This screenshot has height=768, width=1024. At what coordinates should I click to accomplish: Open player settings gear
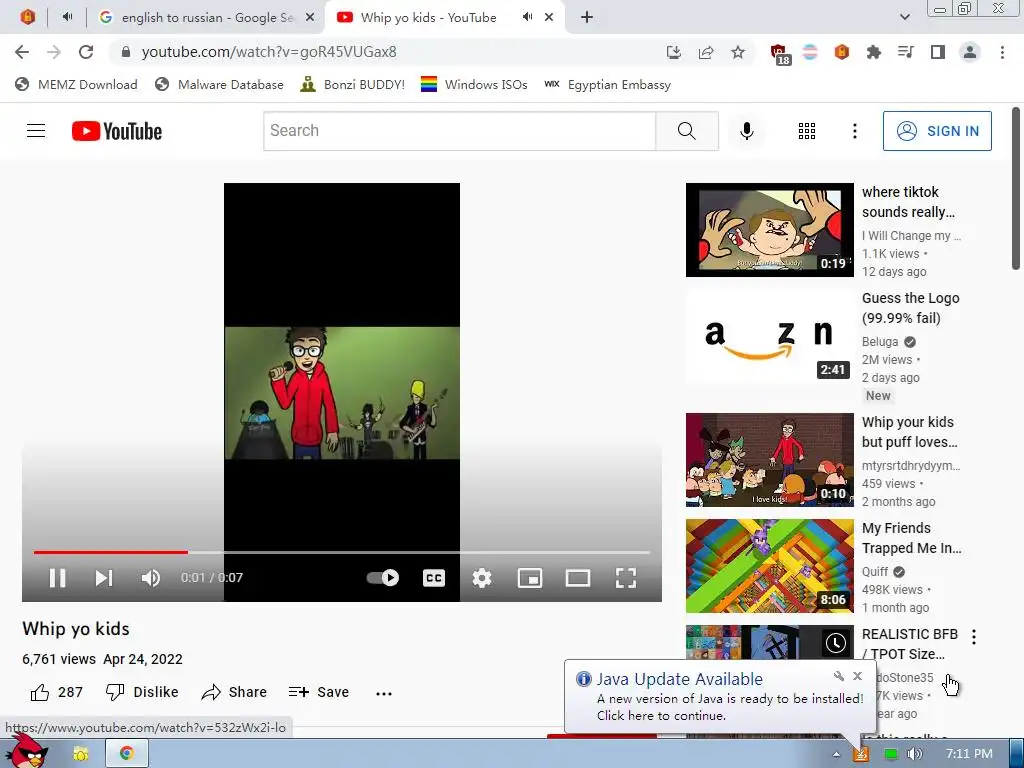(x=482, y=578)
